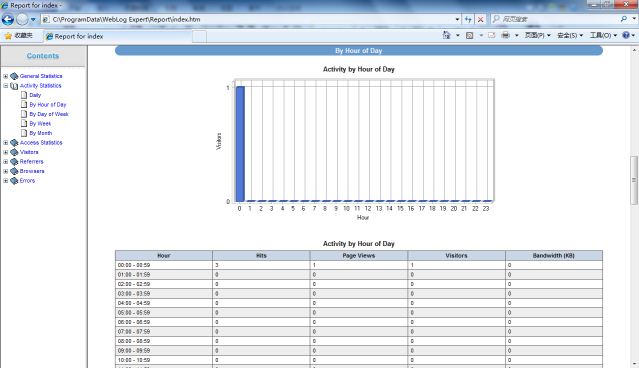Select the Report for index tab

(x=118, y=36)
